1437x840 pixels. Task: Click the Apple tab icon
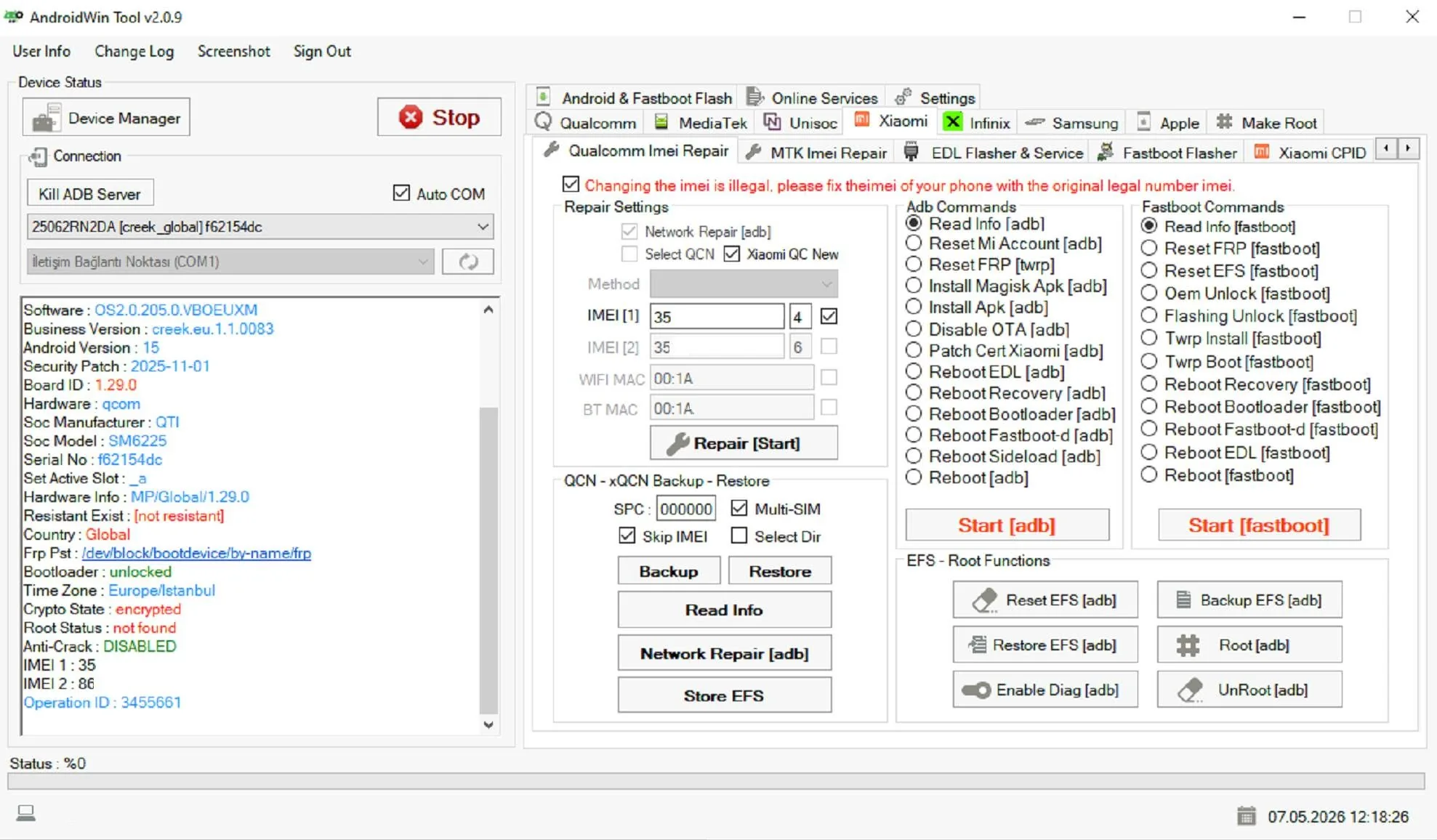[x=1143, y=122]
